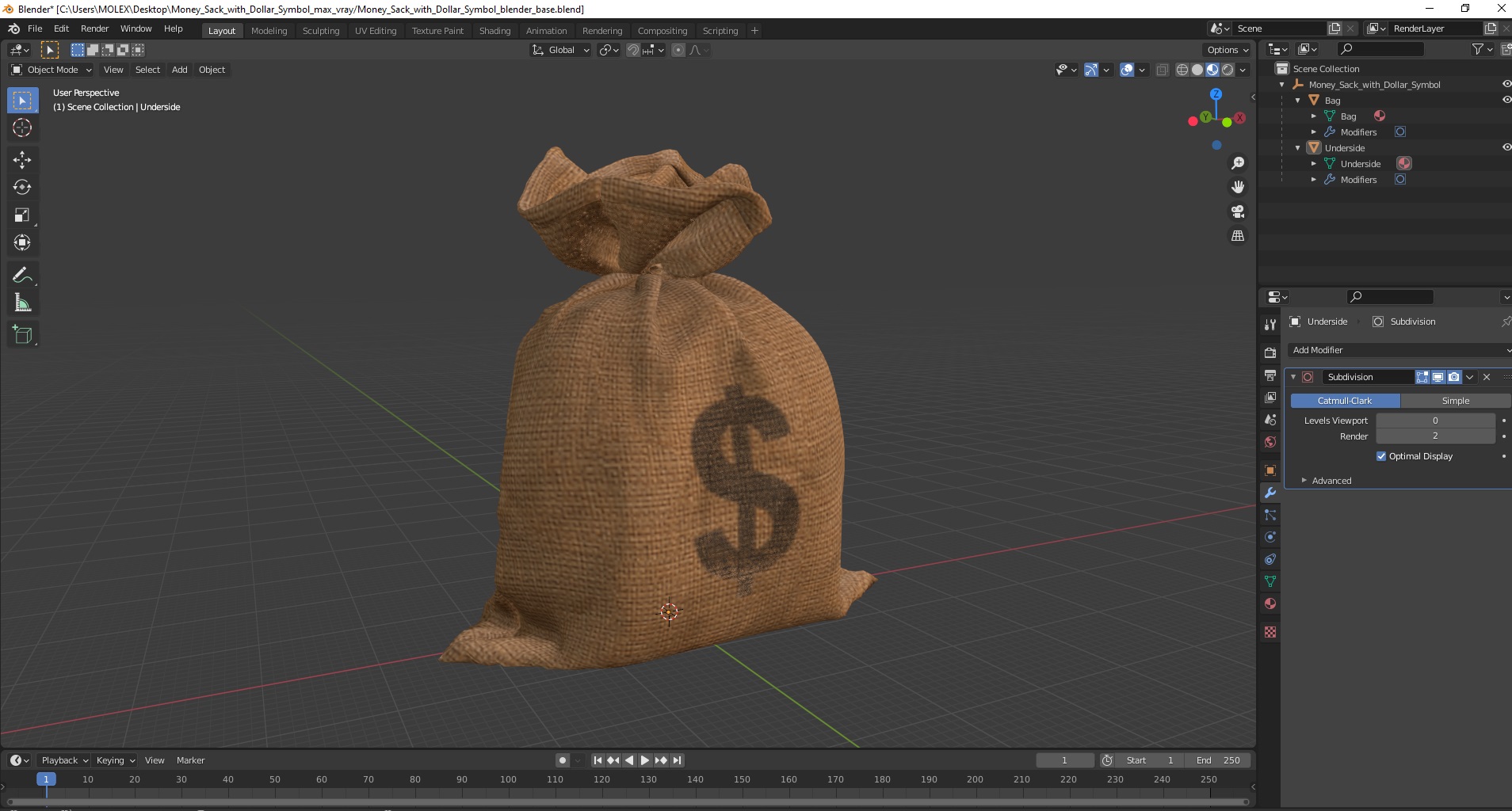
Task: Open the Tool properties tab
Action: coord(1270,325)
